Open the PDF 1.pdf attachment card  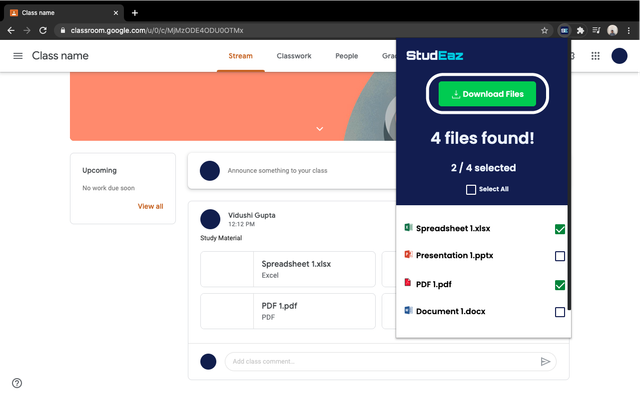click(x=288, y=311)
